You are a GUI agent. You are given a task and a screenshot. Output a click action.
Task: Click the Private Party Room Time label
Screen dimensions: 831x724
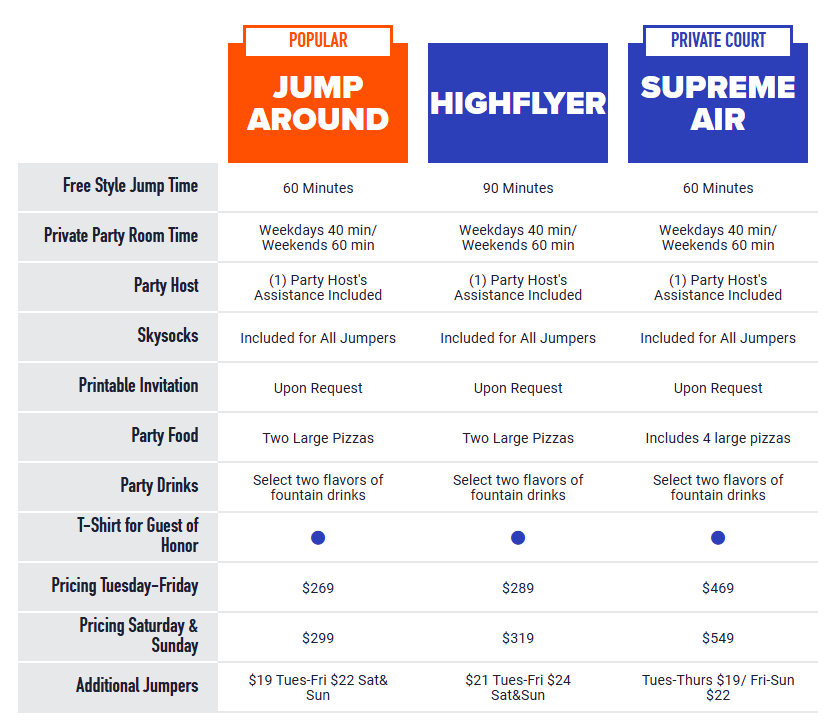[x=121, y=235]
